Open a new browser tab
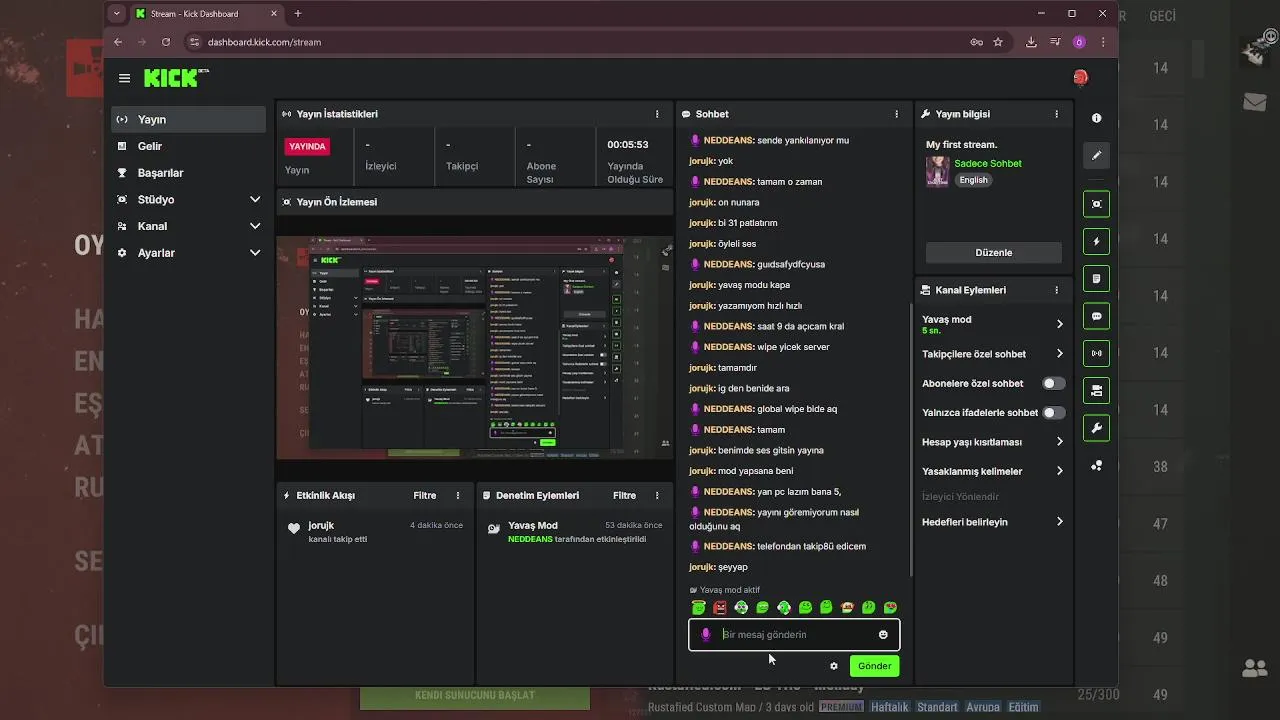This screenshot has width=1280, height=720. tap(298, 14)
